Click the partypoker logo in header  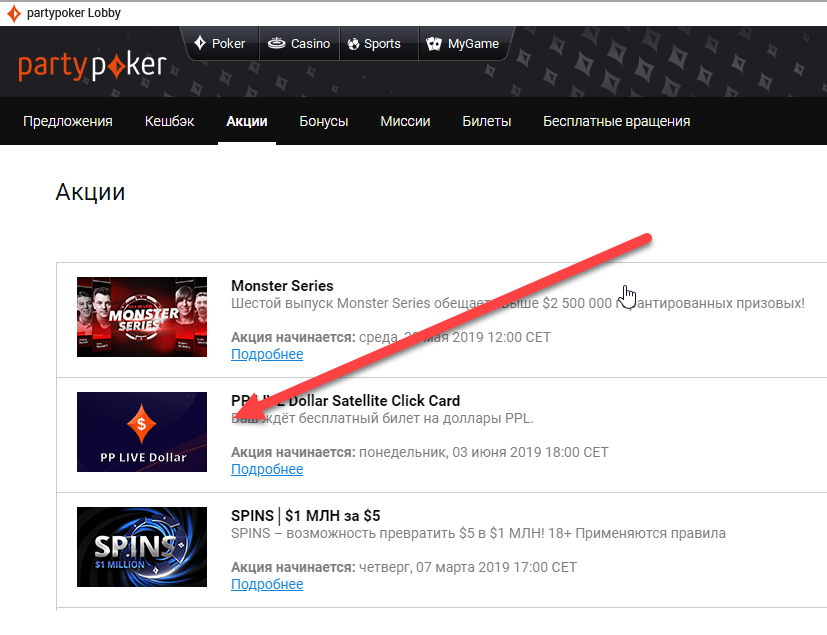92,66
